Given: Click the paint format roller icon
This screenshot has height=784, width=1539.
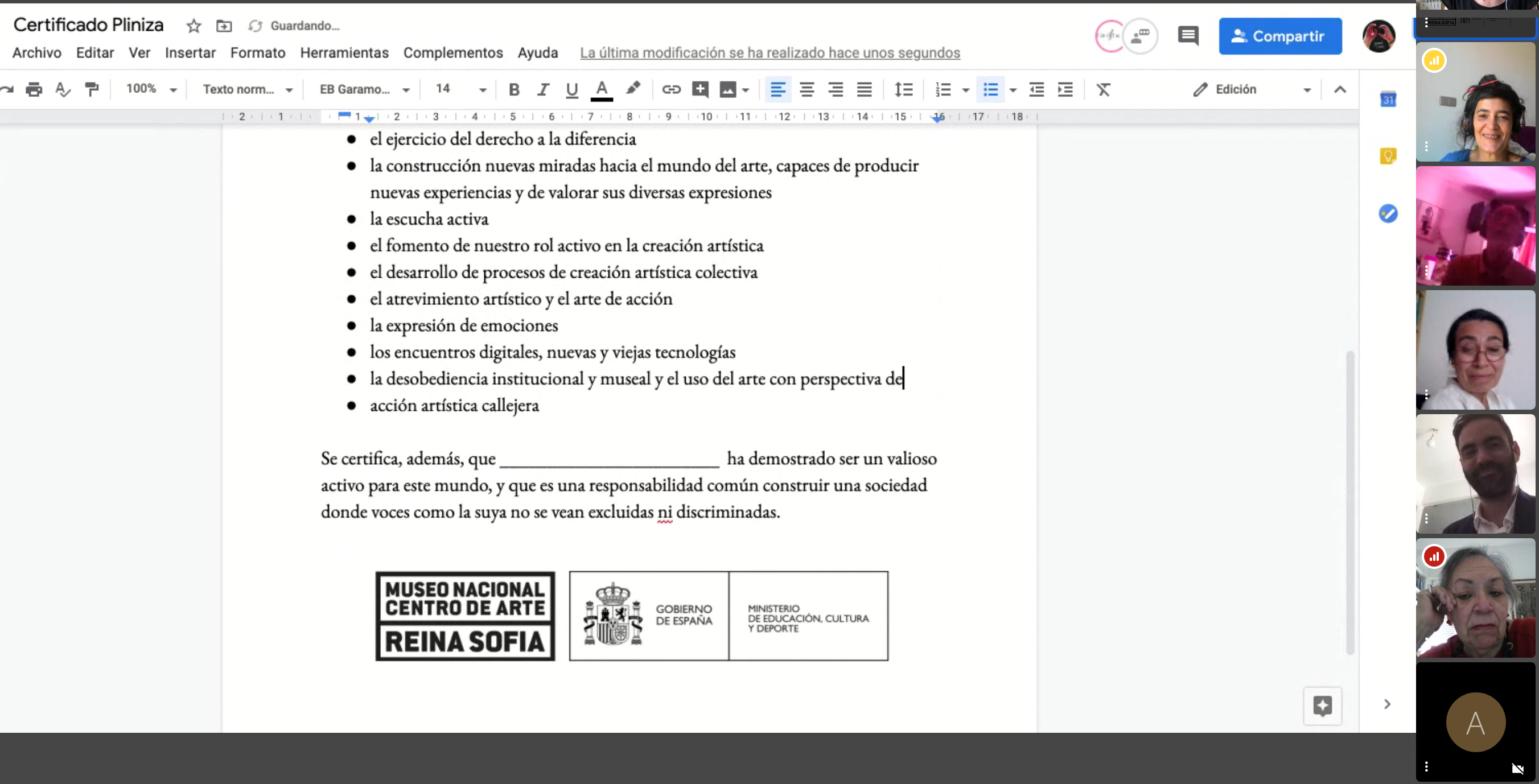Looking at the screenshot, I should point(92,89).
